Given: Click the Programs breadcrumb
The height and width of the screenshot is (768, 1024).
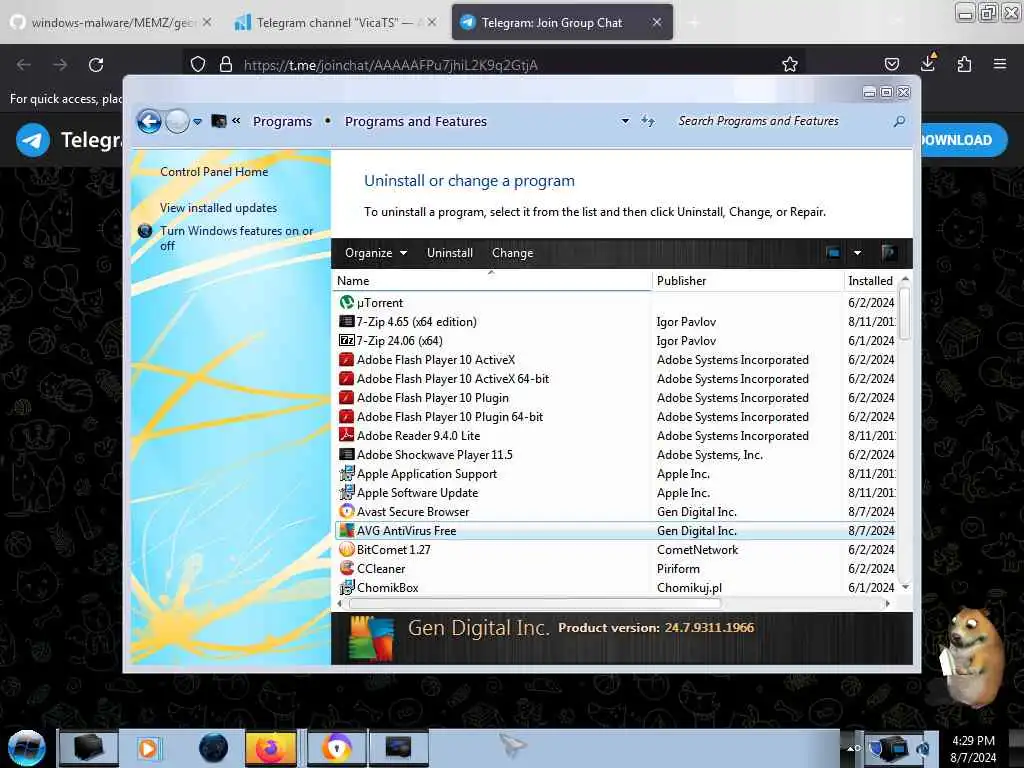Looking at the screenshot, I should (x=282, y=121).
